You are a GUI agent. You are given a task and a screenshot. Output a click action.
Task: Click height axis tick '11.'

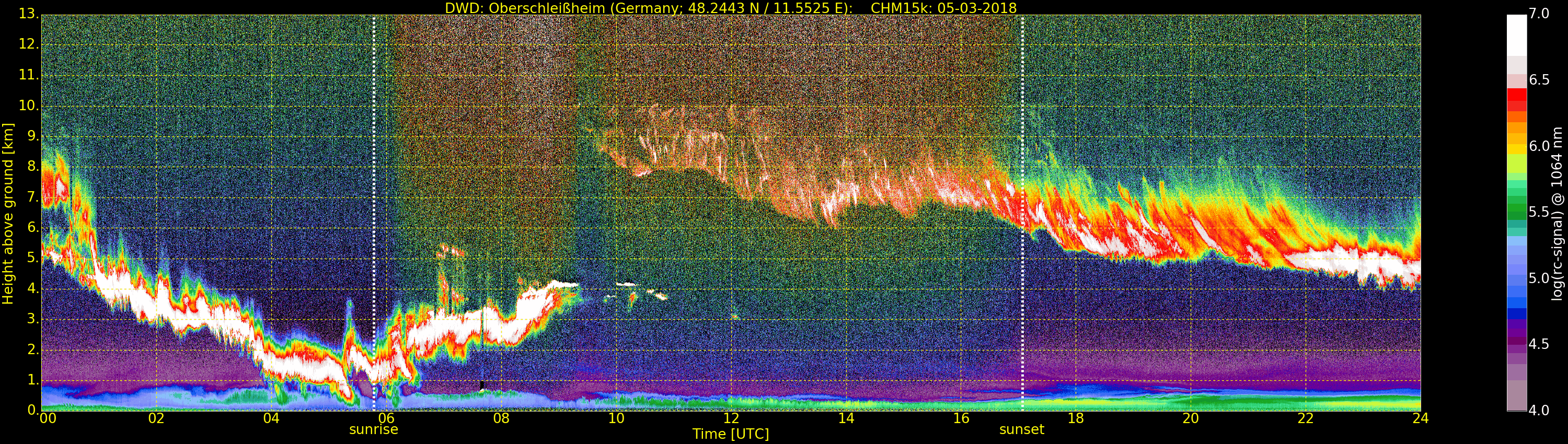(x=29, y=75)
